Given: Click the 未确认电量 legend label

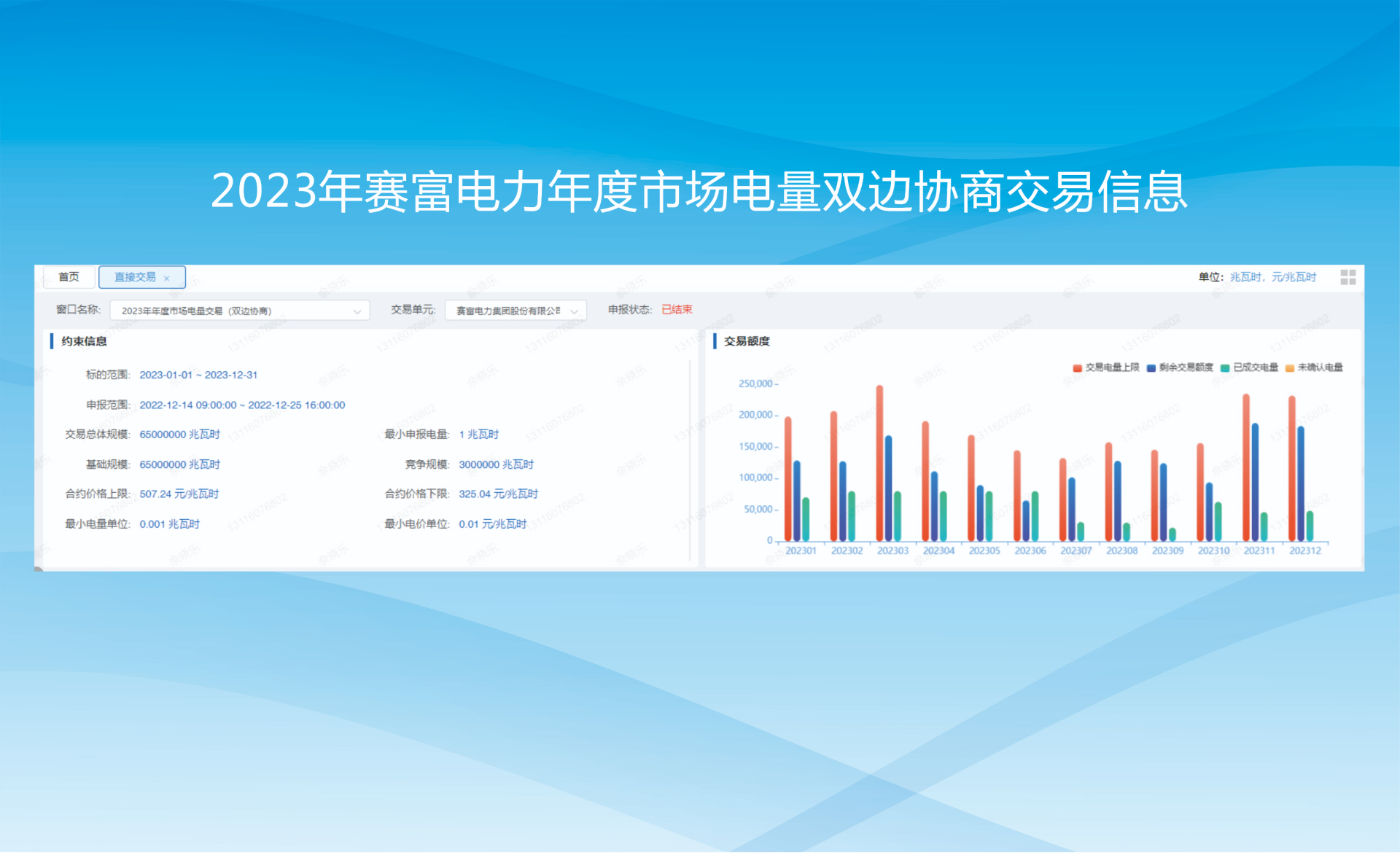Looking at the screenshot, I should tap(1320, 367).
